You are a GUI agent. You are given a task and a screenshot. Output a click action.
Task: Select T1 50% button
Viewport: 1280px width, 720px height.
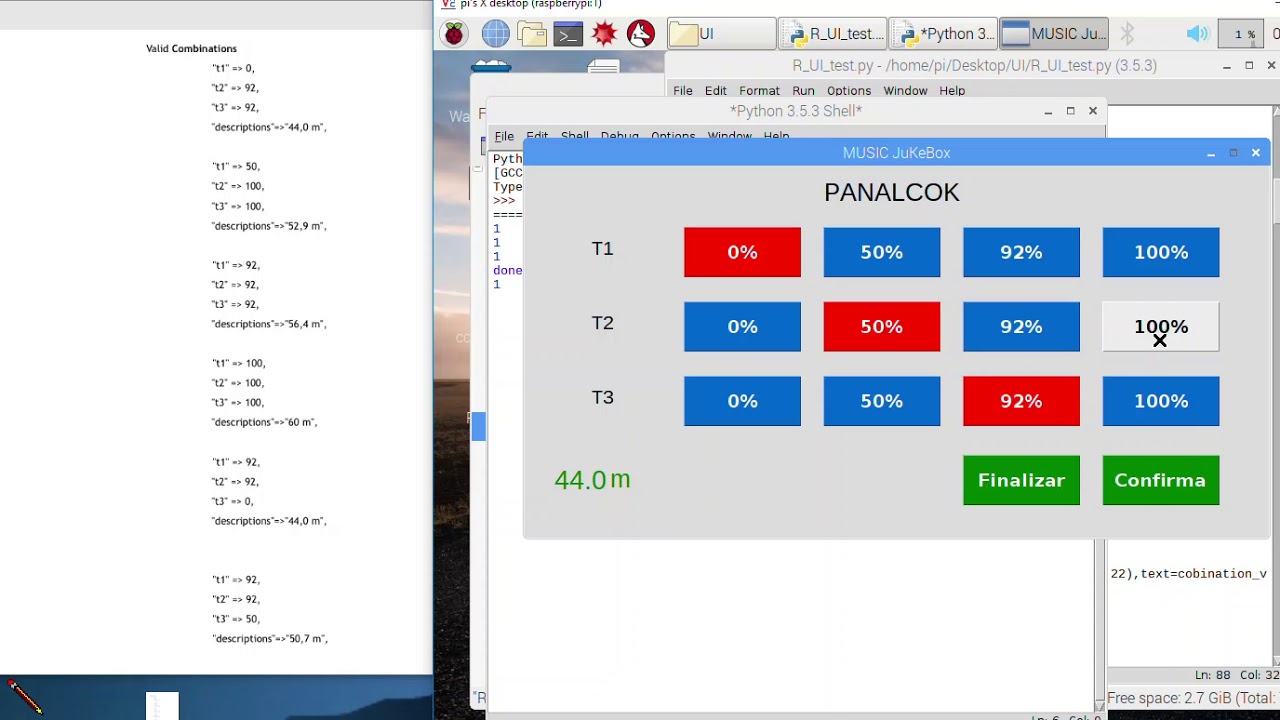pos(881,252)
